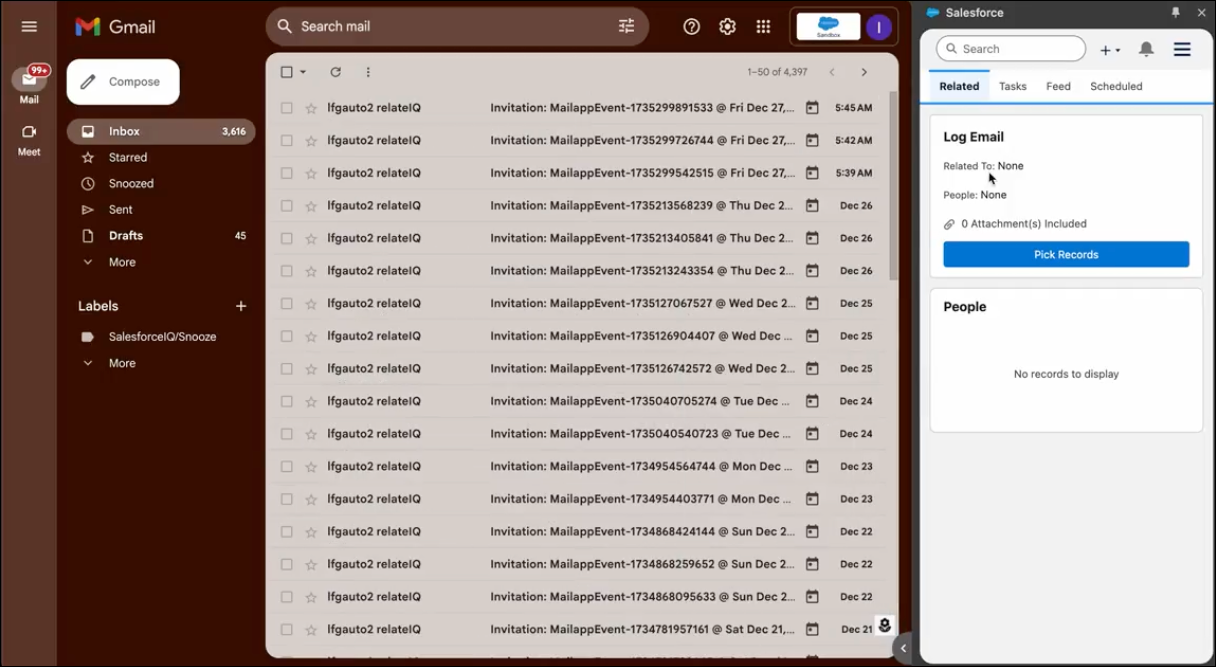Go to the newer emails page
The height and width of the screenshot is (667, 1216).
tap(831, 72)
